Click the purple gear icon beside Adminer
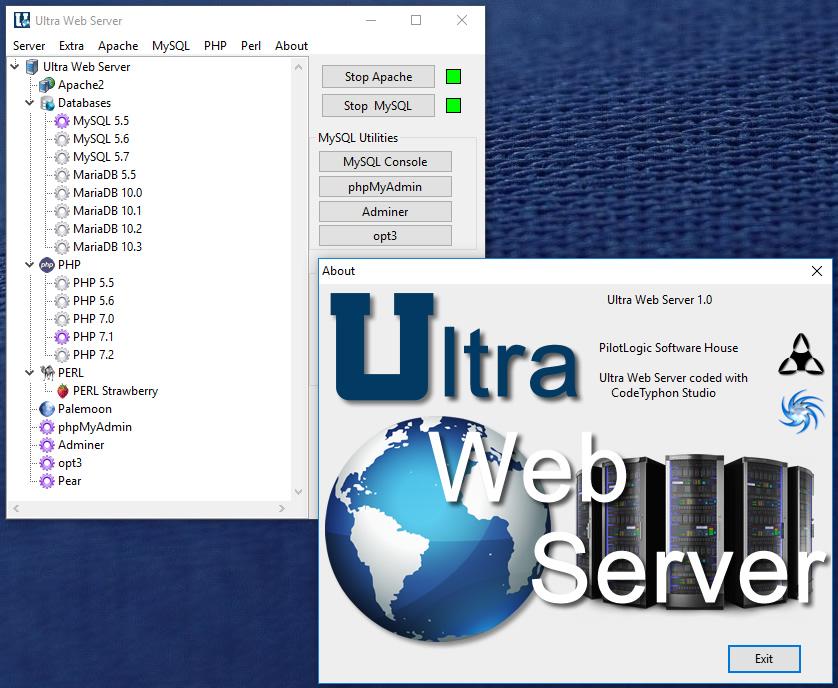Screen dimensions: 838x688 tap(47, 445)
